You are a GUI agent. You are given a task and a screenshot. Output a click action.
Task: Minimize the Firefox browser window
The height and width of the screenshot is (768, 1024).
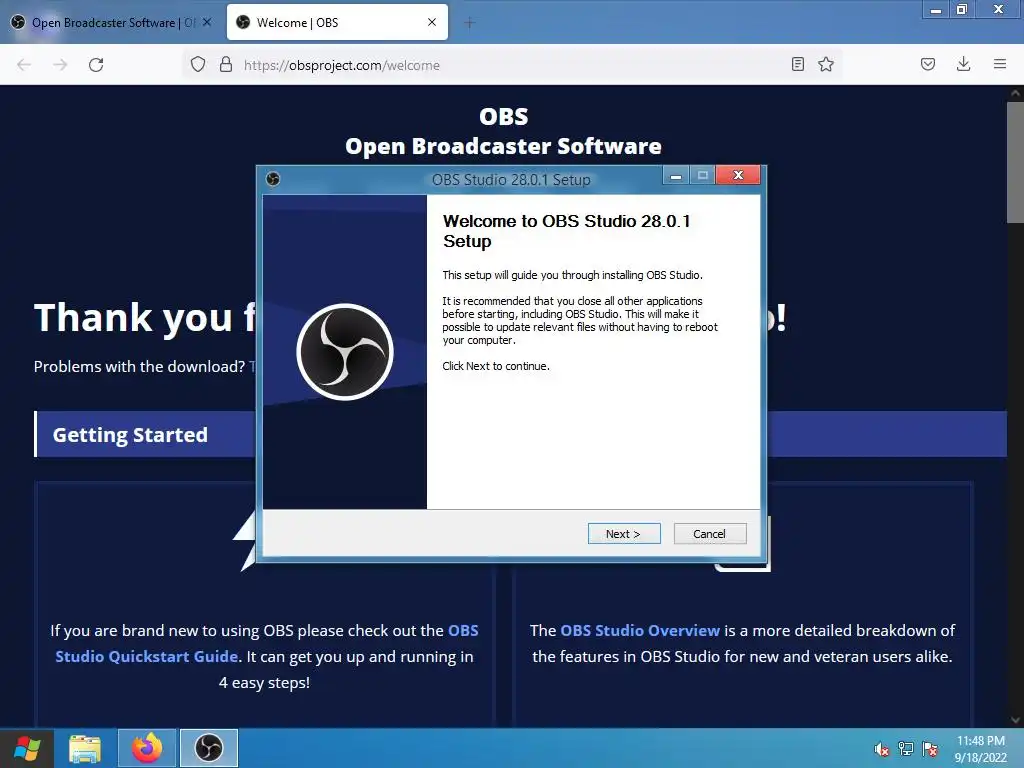936,9
